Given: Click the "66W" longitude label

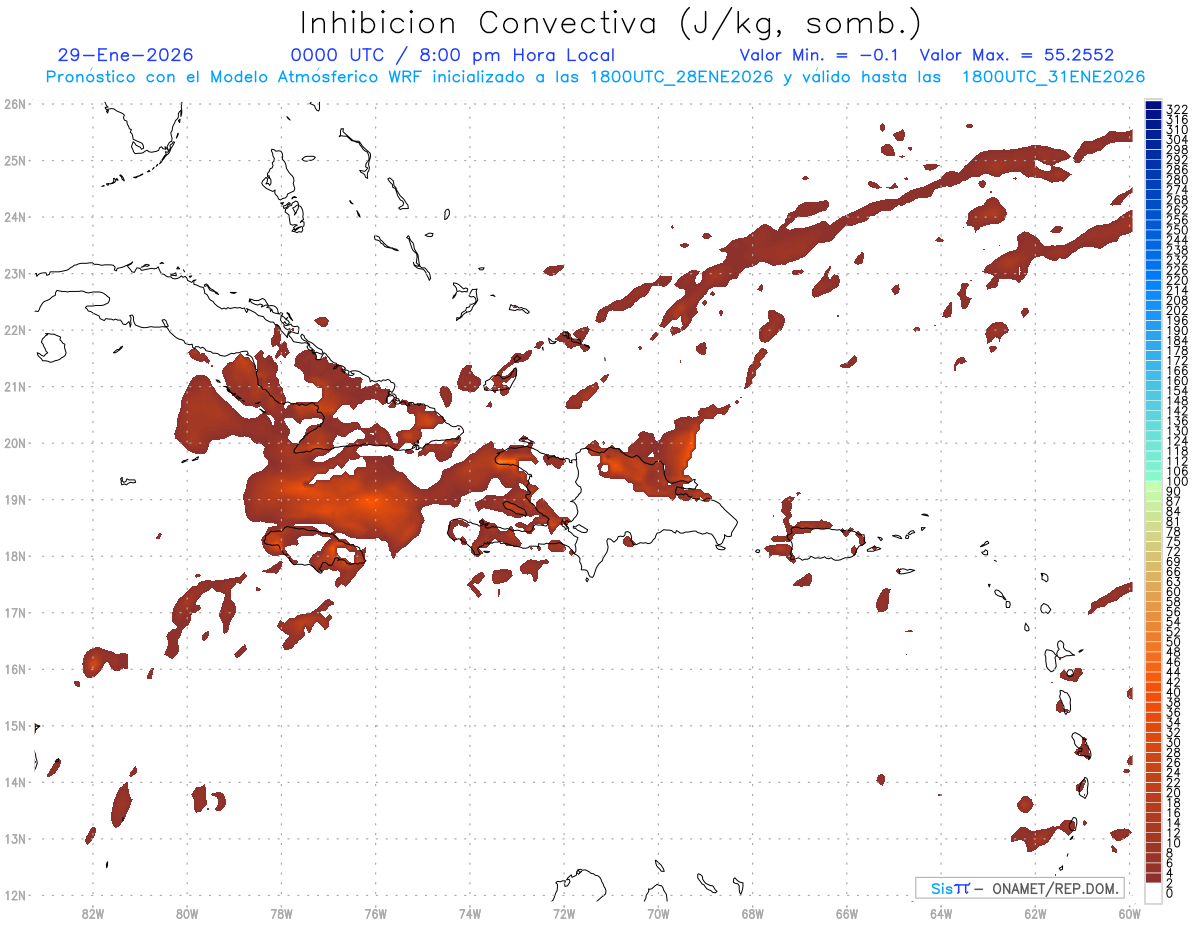Looking at the screenshot, I should 846,913.
